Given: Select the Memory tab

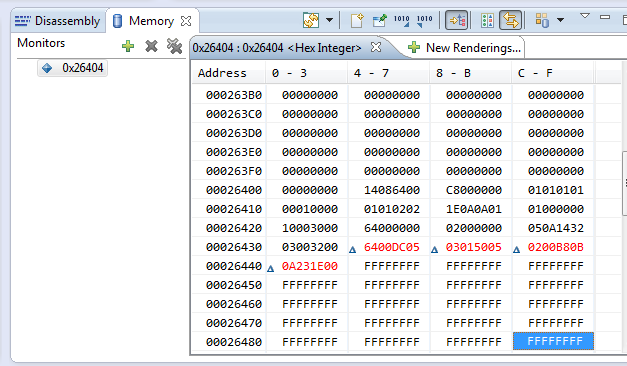Looking at the screenshot, I should tap(151, 21).
